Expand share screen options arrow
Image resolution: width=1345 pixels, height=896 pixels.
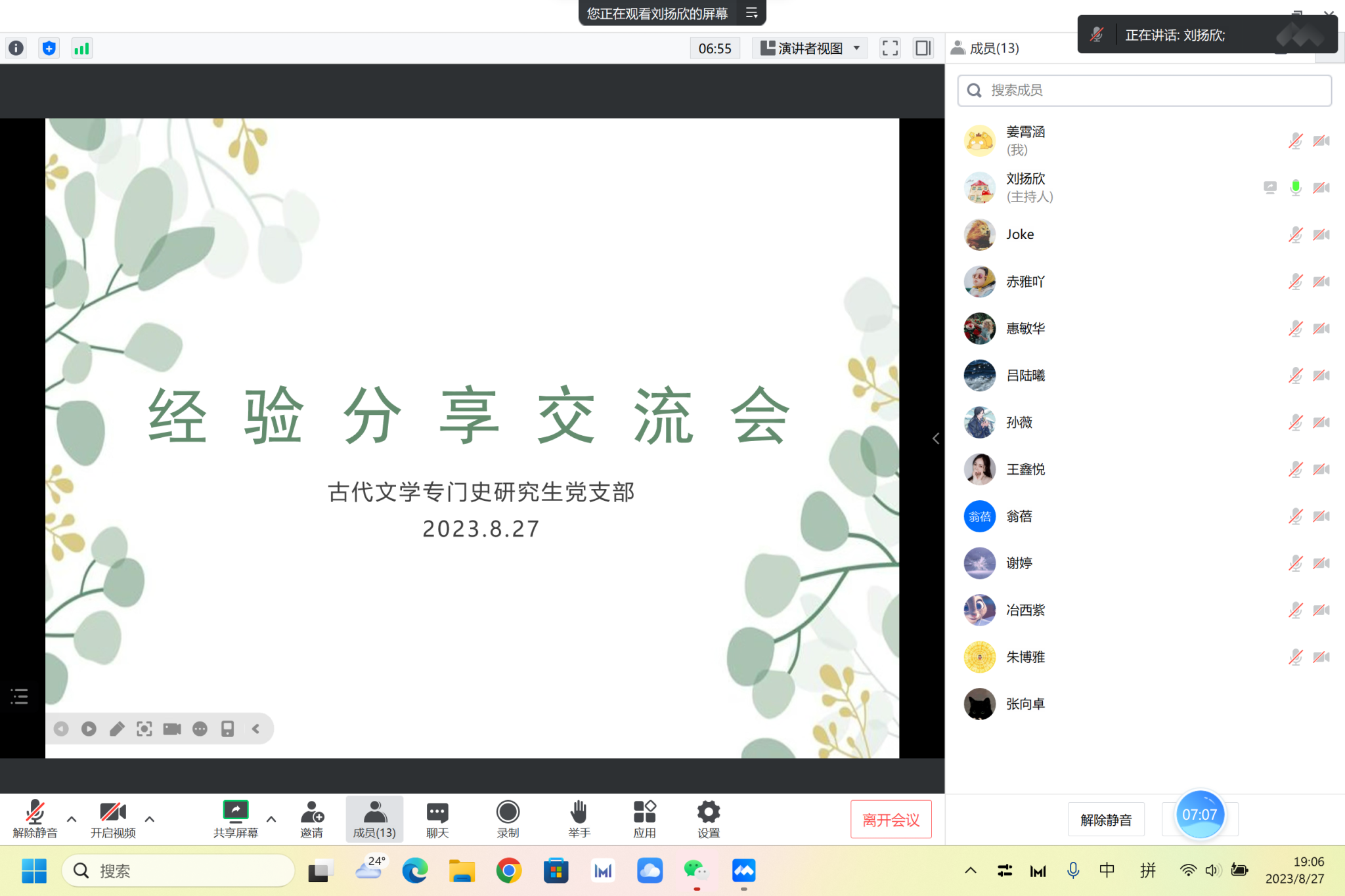pyautogui.click(x=271, y=819)
